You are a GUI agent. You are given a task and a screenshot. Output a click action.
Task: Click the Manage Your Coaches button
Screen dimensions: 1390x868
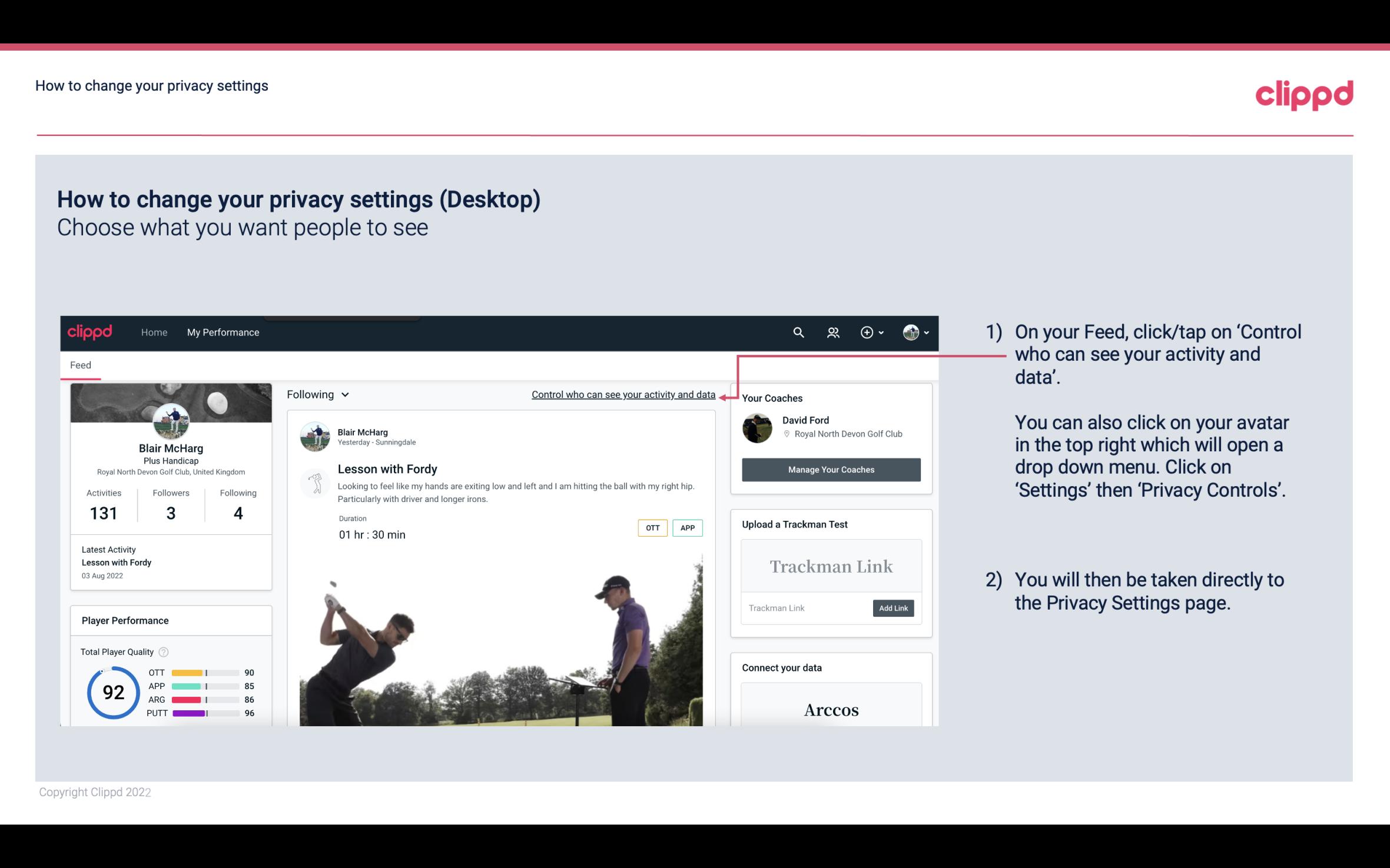(830, 470)
